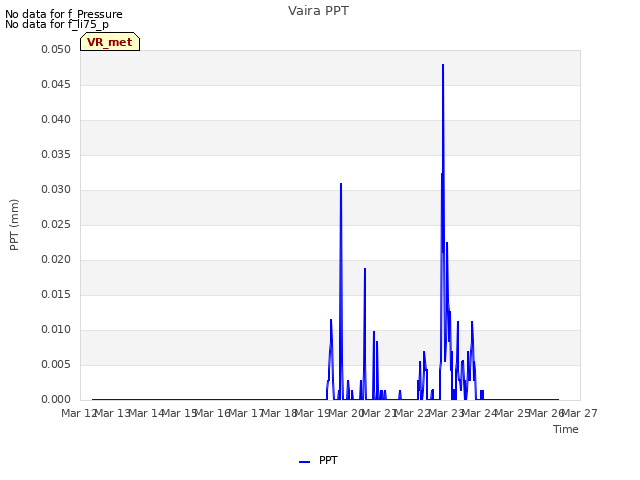Click the 0.030 y-axis tick label
Viewport: 640px width, 480px height.
[x=56, y=190]
